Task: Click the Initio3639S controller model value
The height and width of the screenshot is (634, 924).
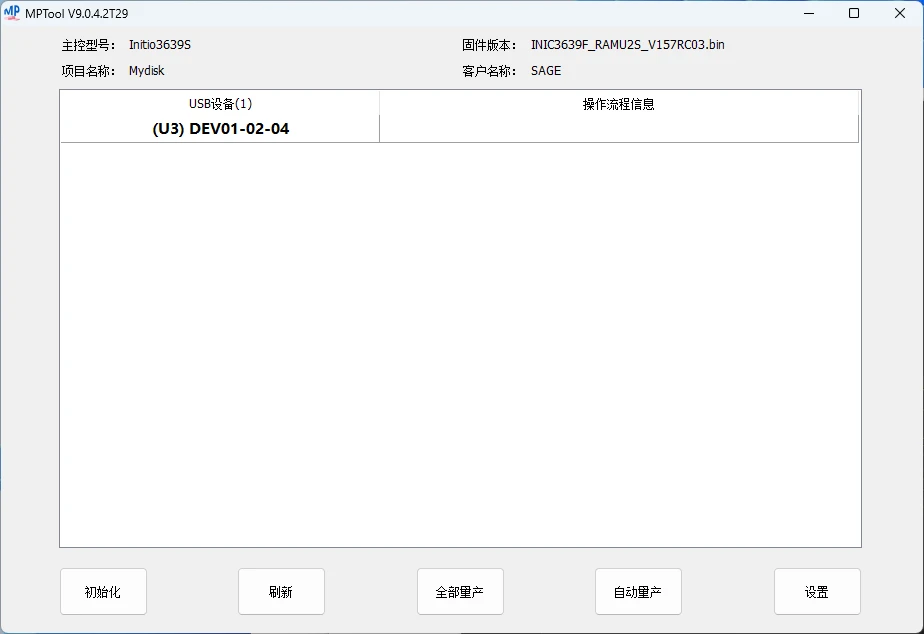Action: click(160, 45)
